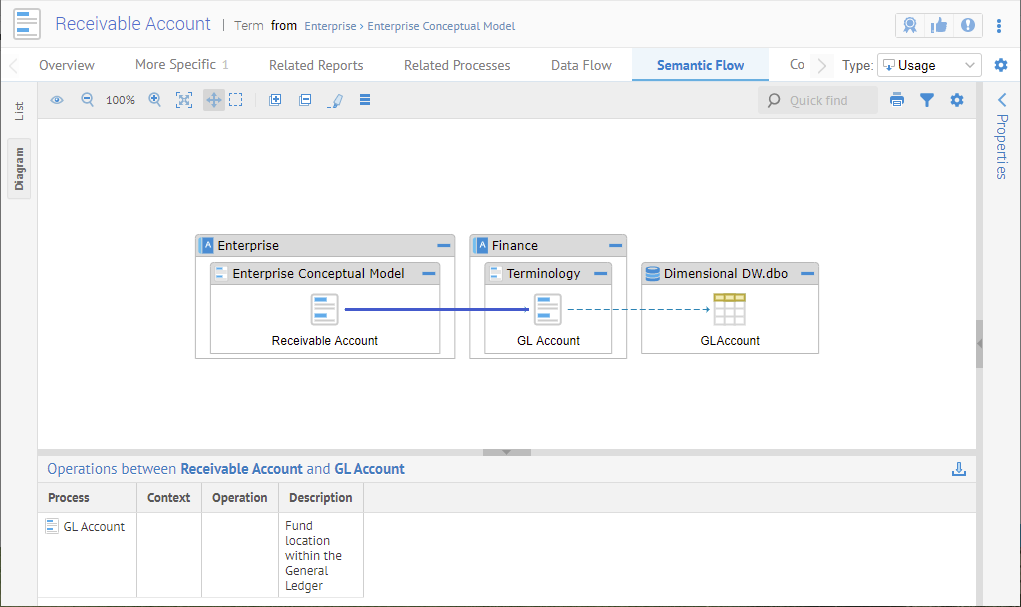
Task: Toggle the eye visibility icon in toolbar
Action: coord(57,100)
